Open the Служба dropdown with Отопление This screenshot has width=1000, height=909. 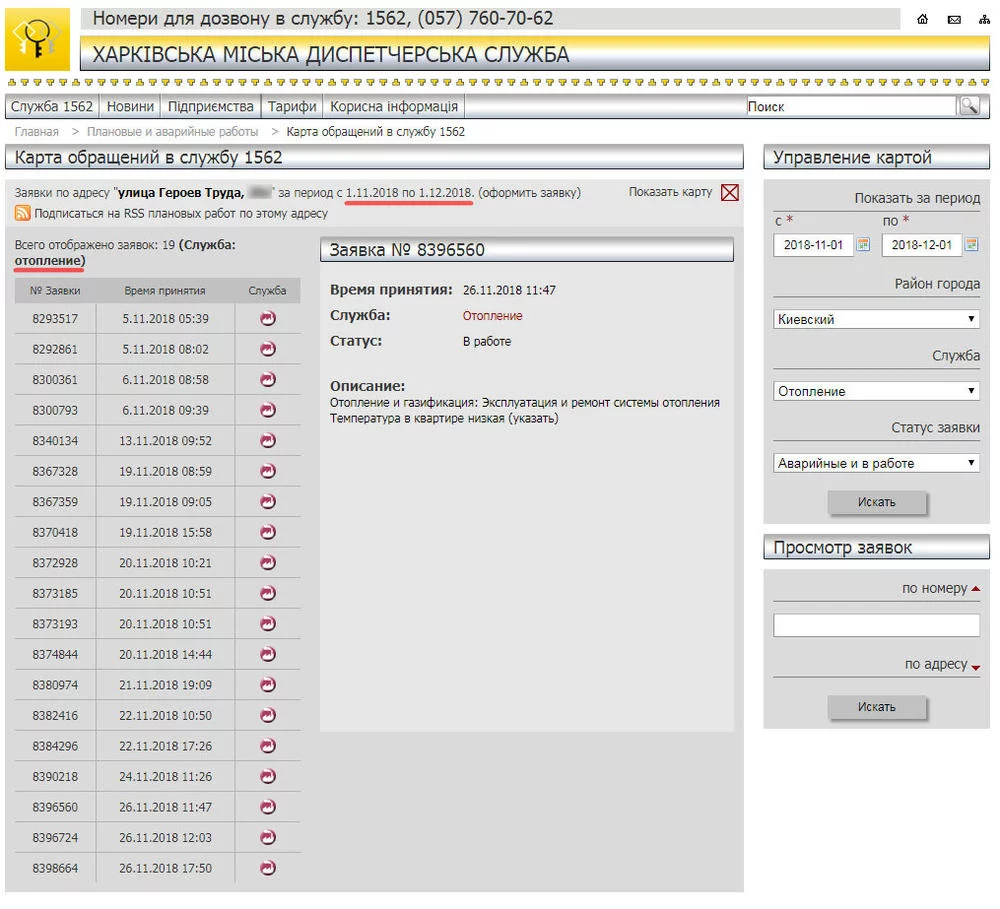876,391
